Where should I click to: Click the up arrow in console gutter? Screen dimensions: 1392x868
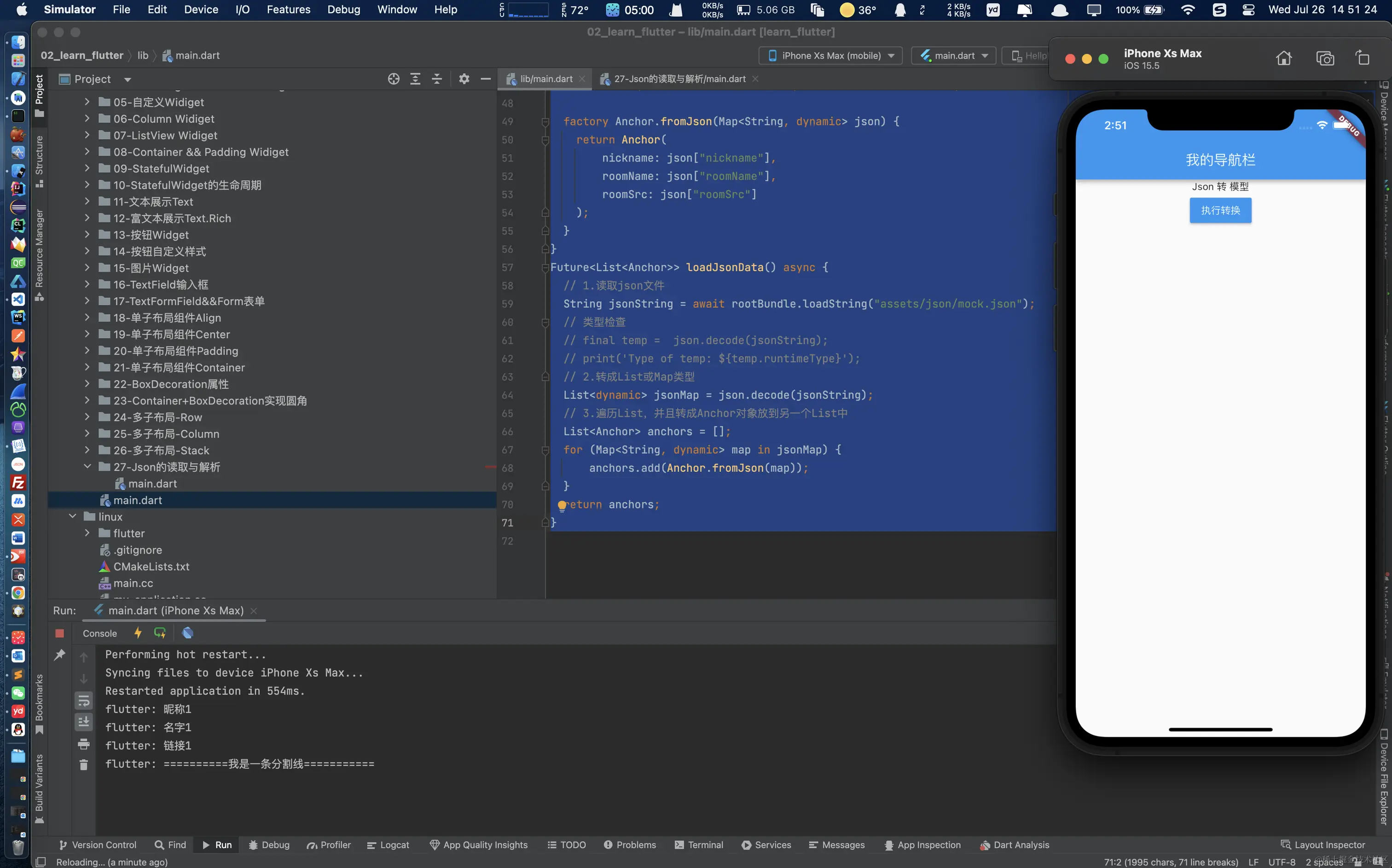click(84, 657)
